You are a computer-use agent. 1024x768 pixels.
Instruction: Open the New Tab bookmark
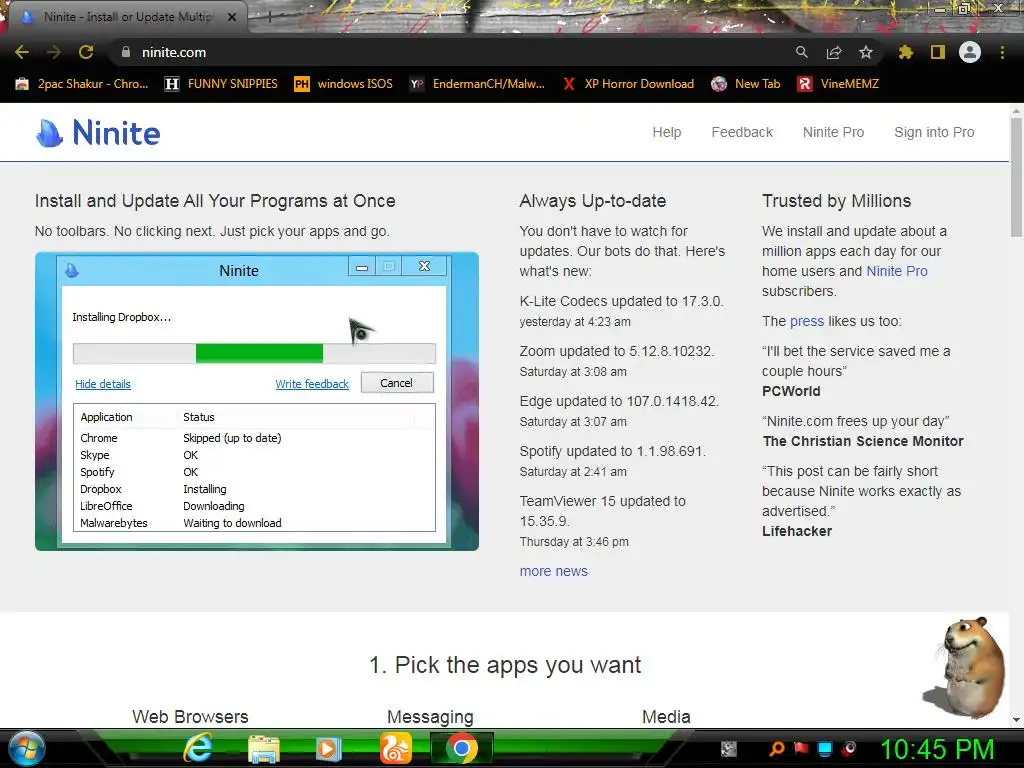point(746,84)
